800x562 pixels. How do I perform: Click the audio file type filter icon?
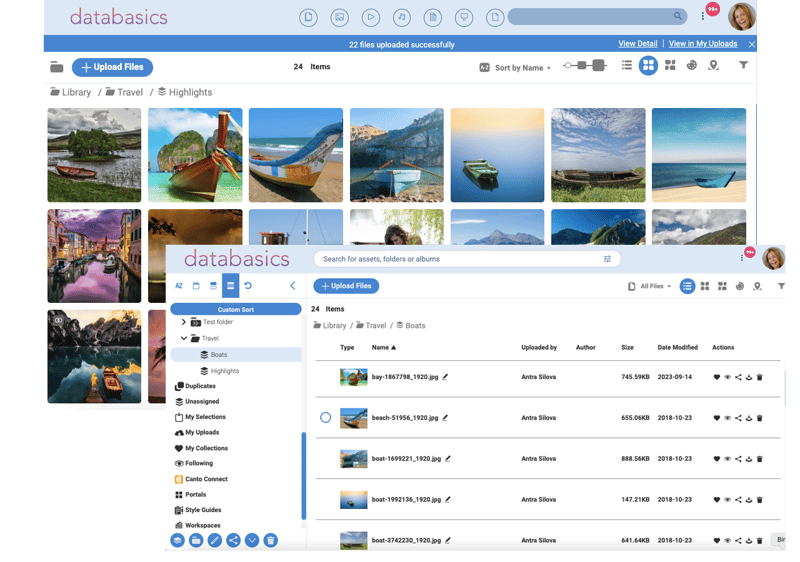coord(401,17)
